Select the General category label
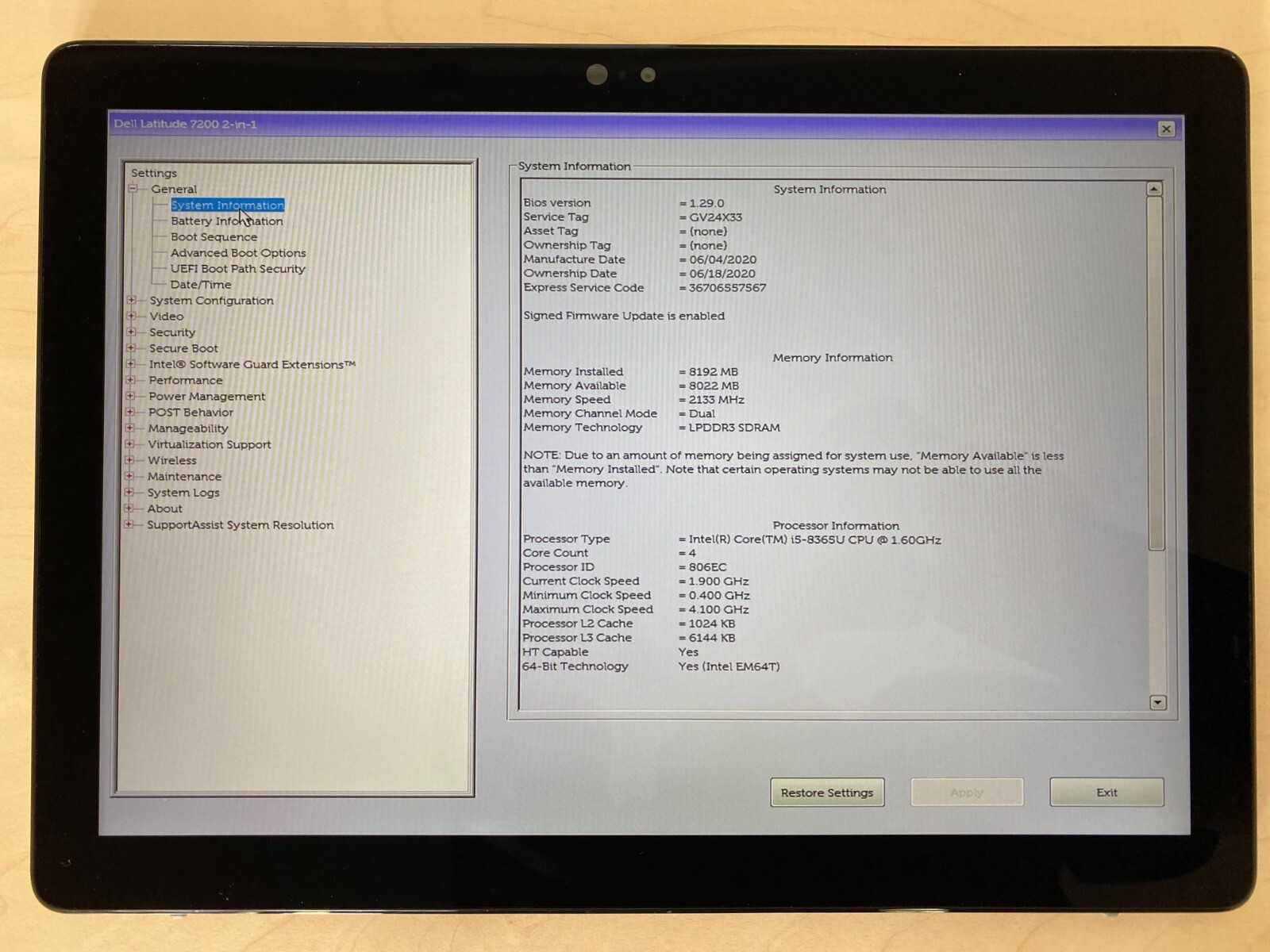 click(174, 189)
